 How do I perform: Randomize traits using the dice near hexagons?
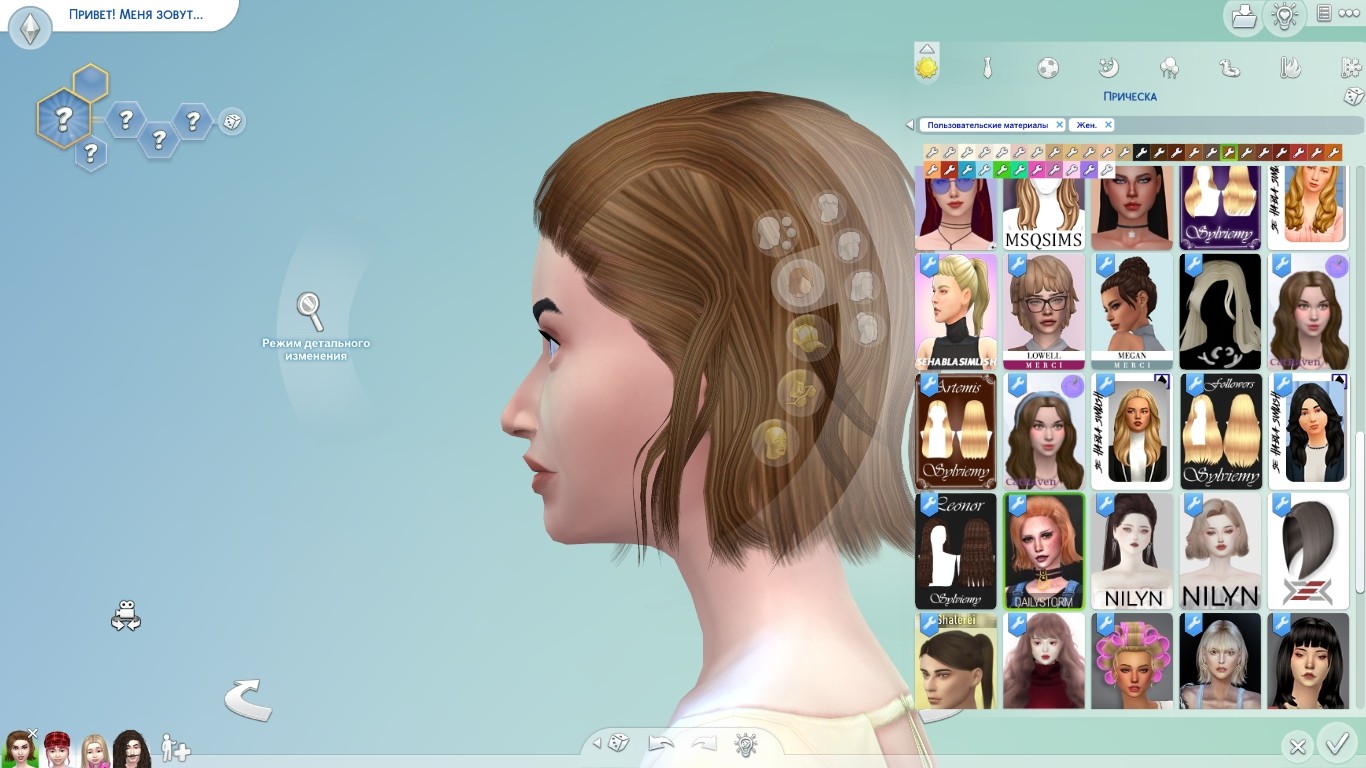231,122
